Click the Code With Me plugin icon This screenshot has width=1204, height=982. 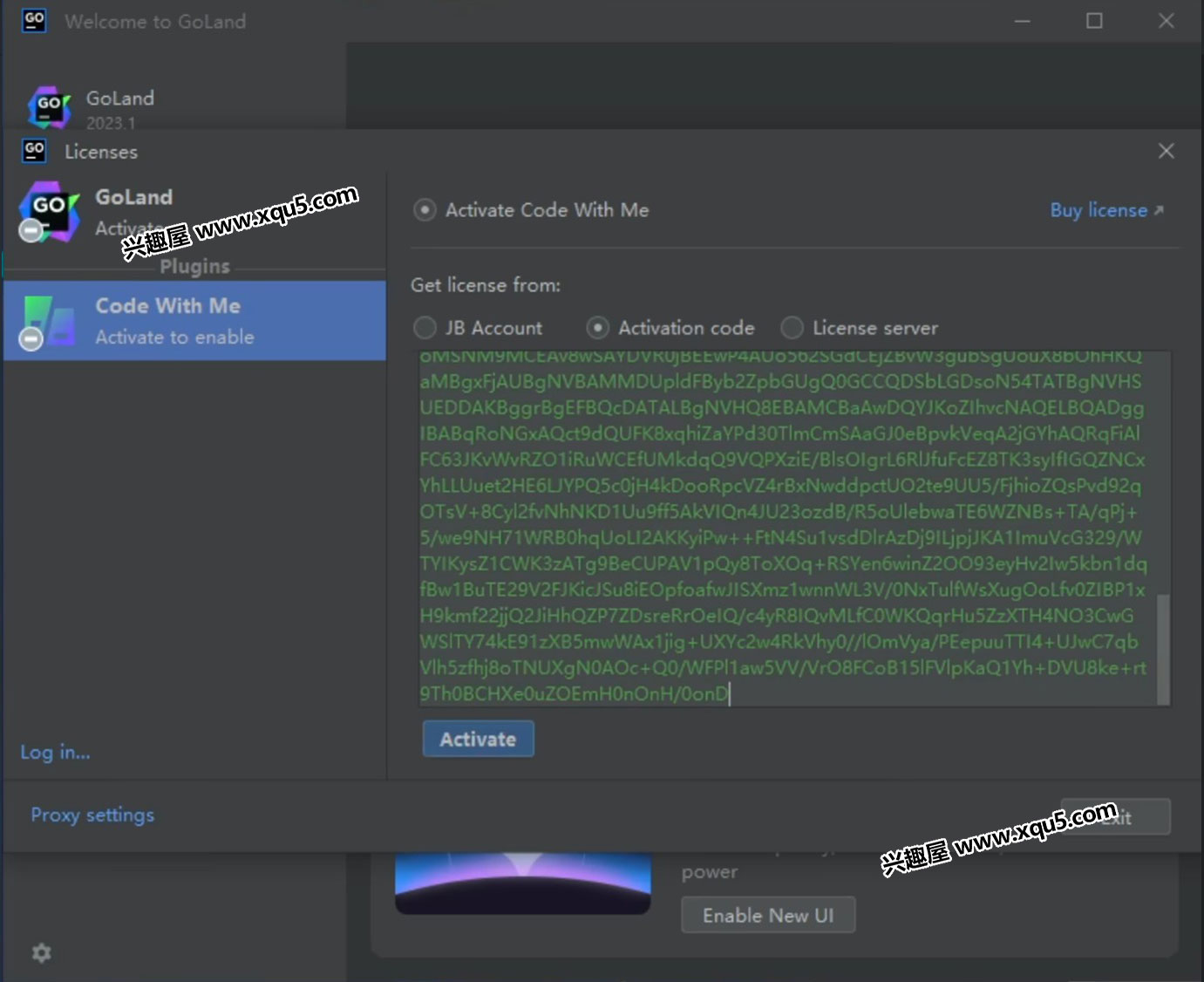48,322
